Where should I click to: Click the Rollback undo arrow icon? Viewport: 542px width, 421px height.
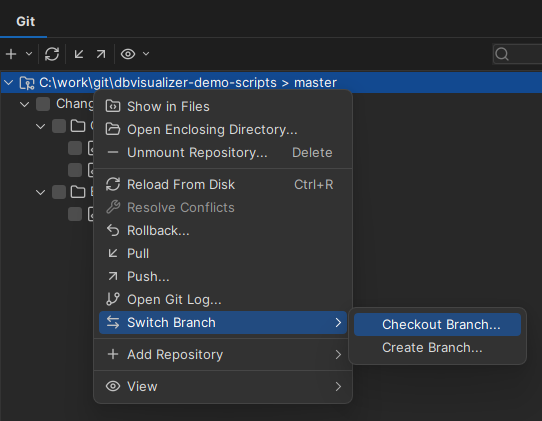(x=113, y=230)
